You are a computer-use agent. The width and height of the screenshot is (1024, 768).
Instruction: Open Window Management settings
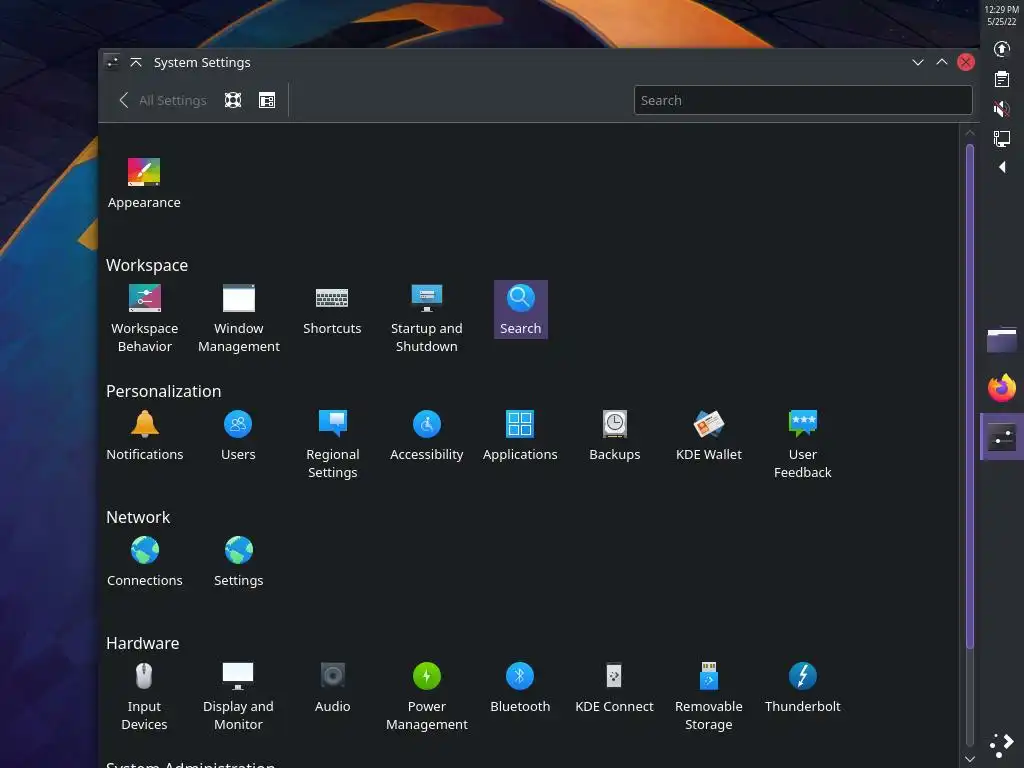238,319
